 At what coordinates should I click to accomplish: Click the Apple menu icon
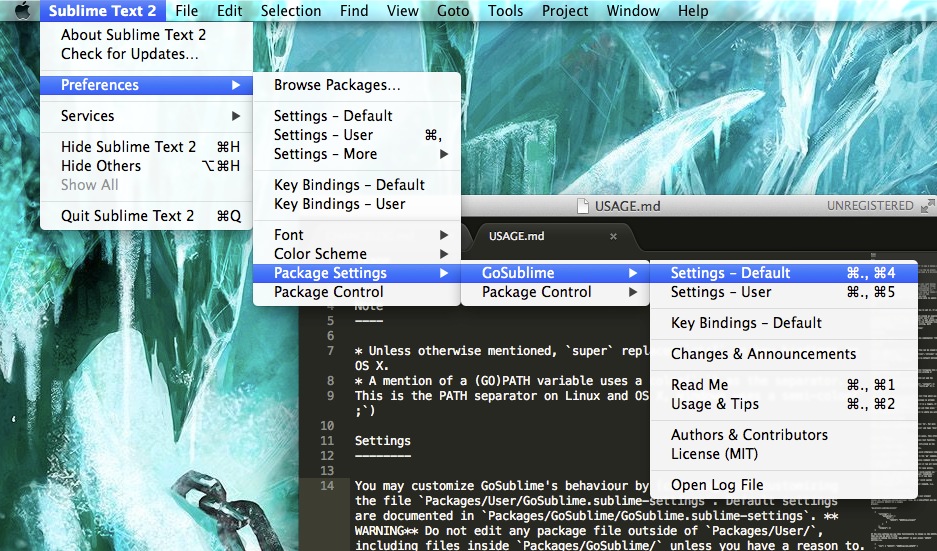coord(21,11)
